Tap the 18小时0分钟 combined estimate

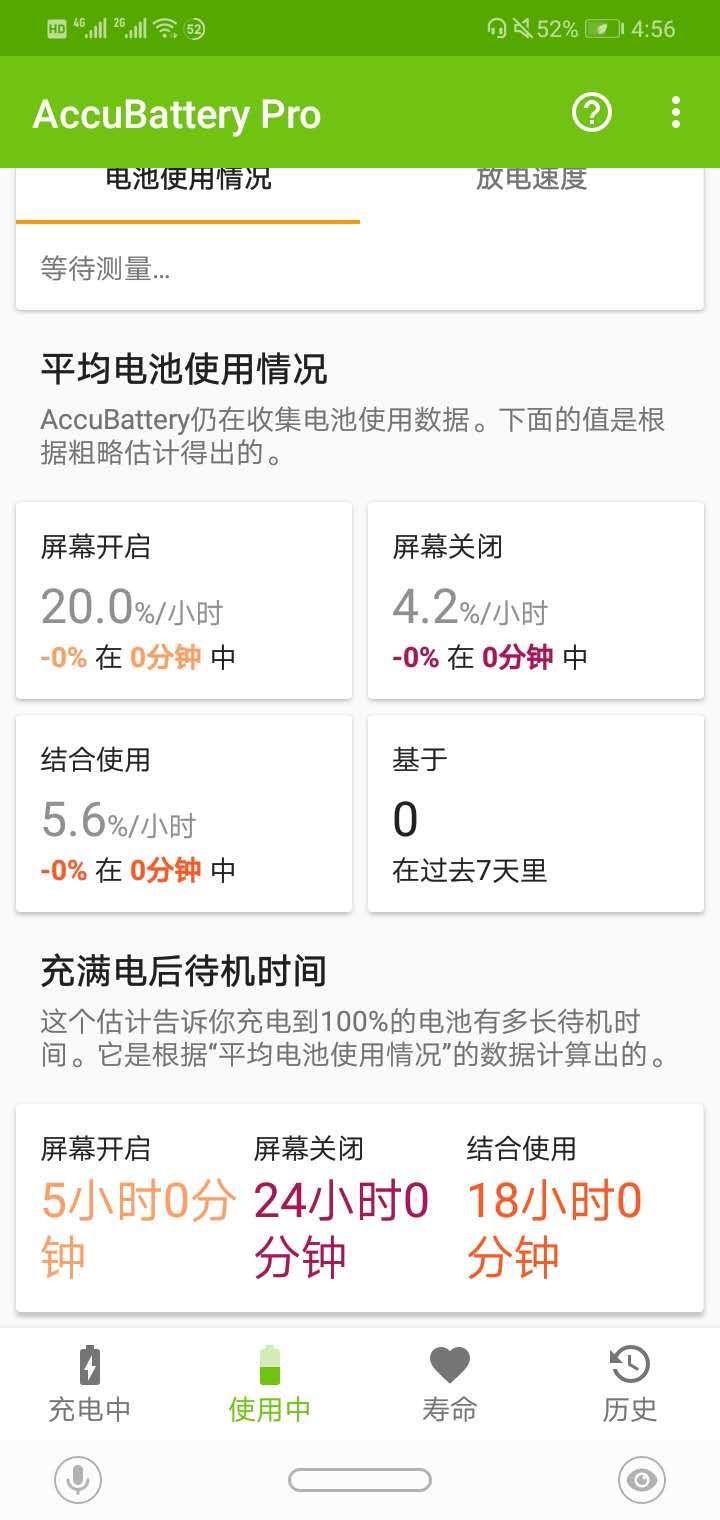point(554,1229)
